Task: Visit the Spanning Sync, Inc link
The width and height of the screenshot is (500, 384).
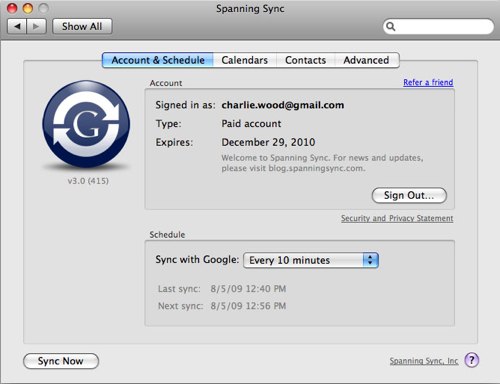Action: click(424, 361)
